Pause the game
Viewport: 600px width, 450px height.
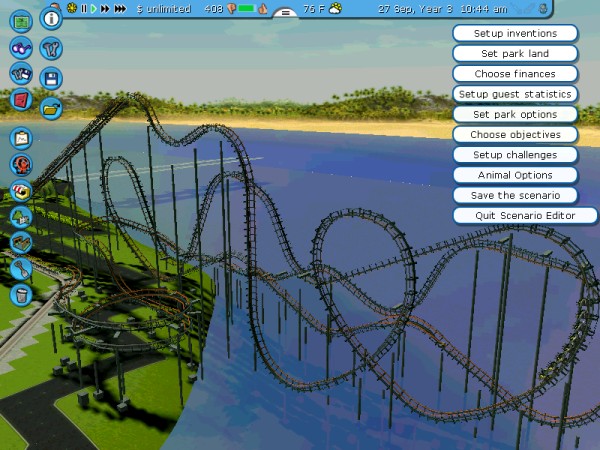click(x=84, y=8)
